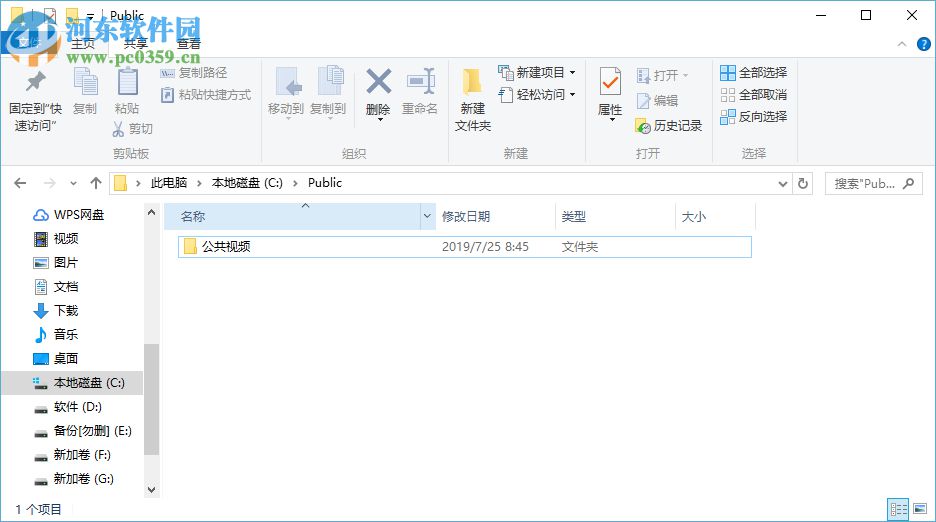The width and height of the screenshot is (936, 522).
Task: Click Invert selection (反向选择)
Action: tap(753, 116)
